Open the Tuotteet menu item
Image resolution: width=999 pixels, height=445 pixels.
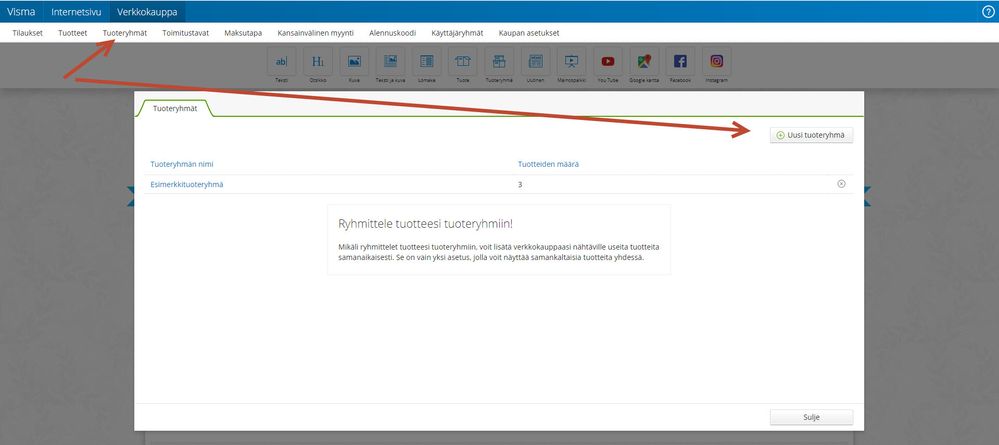click(x=73, y=33)
